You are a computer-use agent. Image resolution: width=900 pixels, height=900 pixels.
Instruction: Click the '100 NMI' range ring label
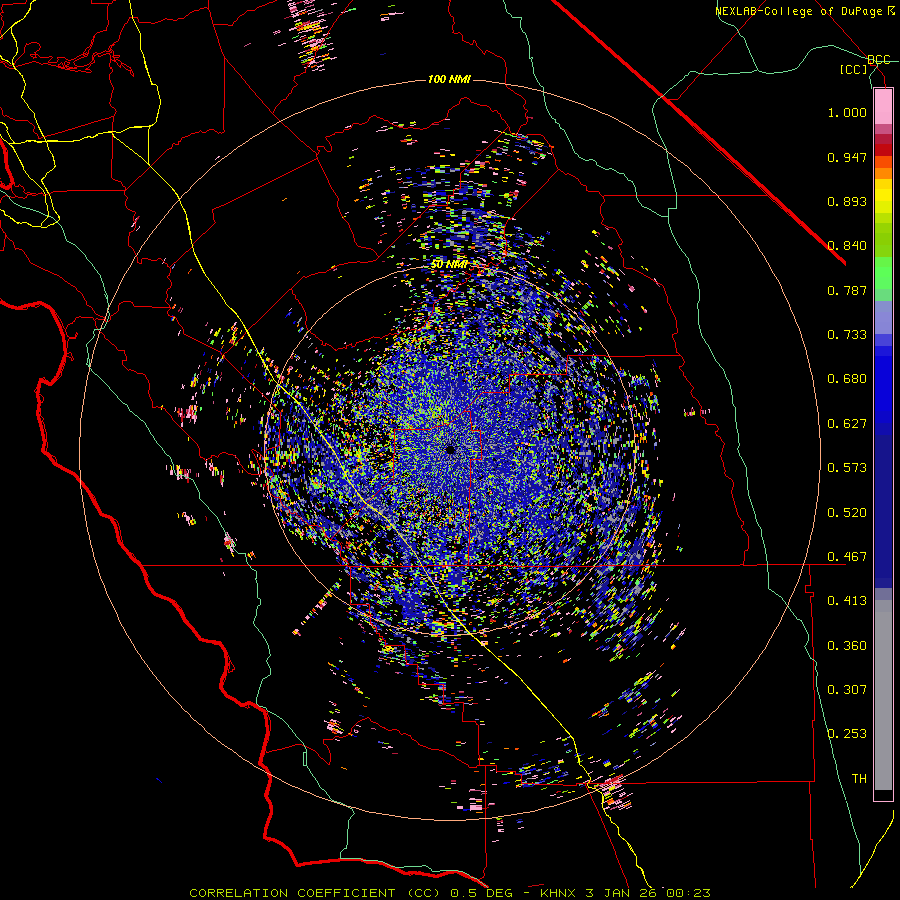pos(449,79)
